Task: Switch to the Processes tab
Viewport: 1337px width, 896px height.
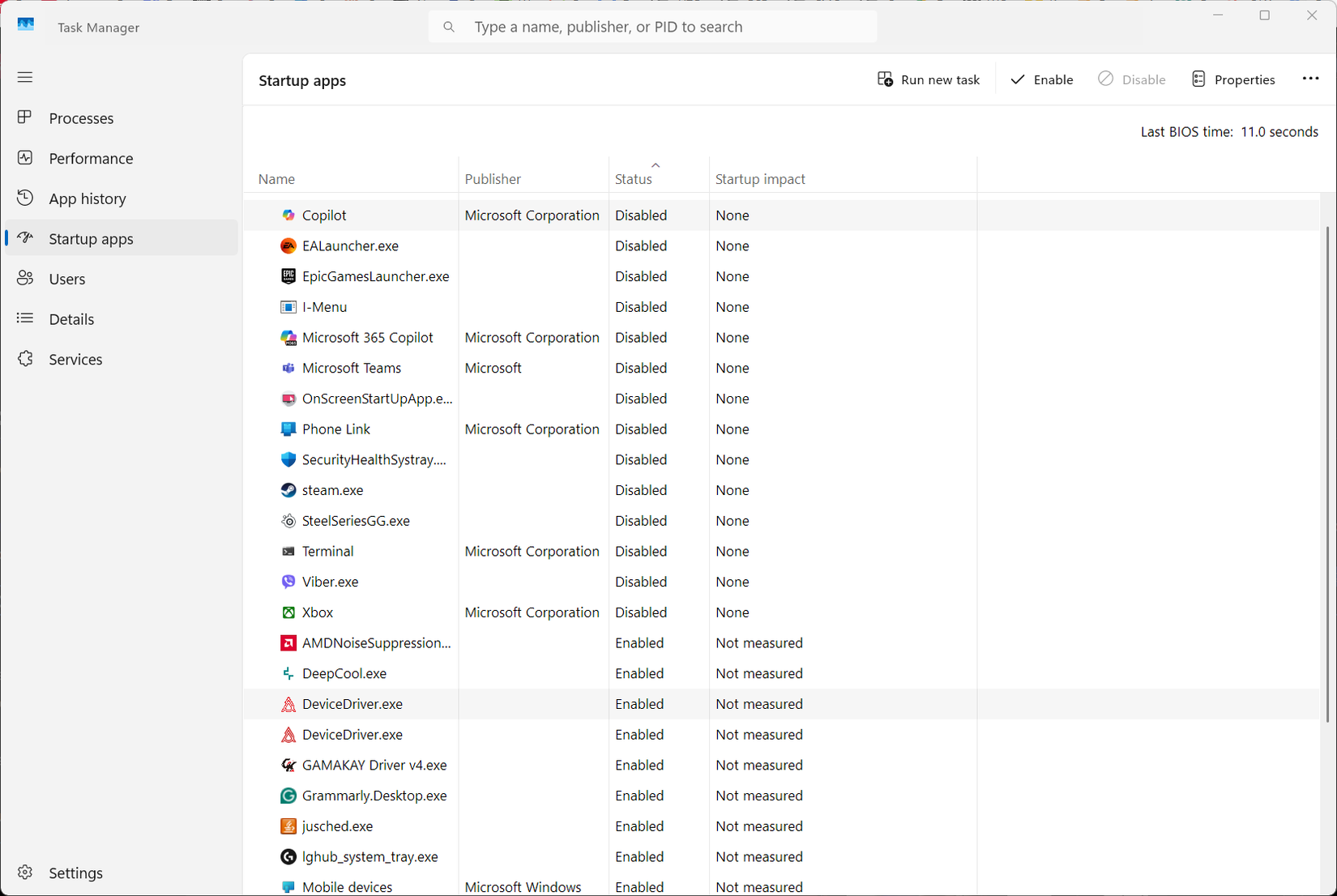Action: coord(81,118)
